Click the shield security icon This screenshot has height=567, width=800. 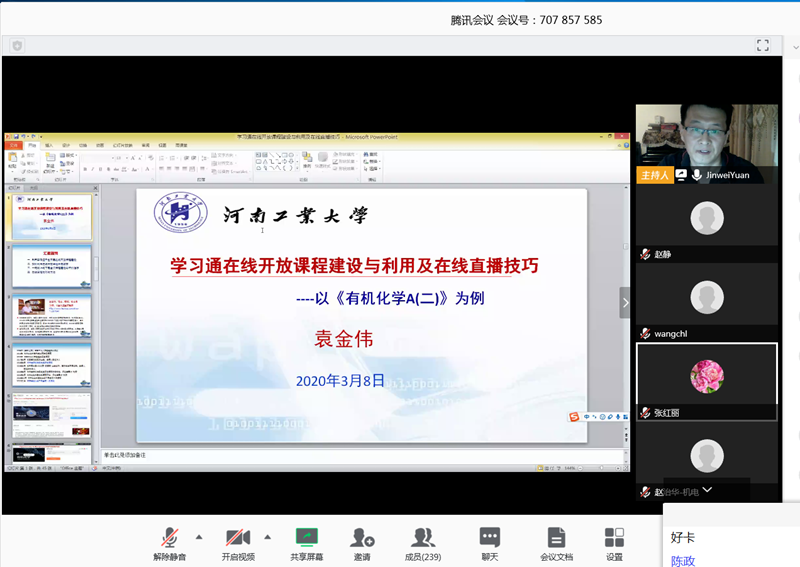coord(17,45)
